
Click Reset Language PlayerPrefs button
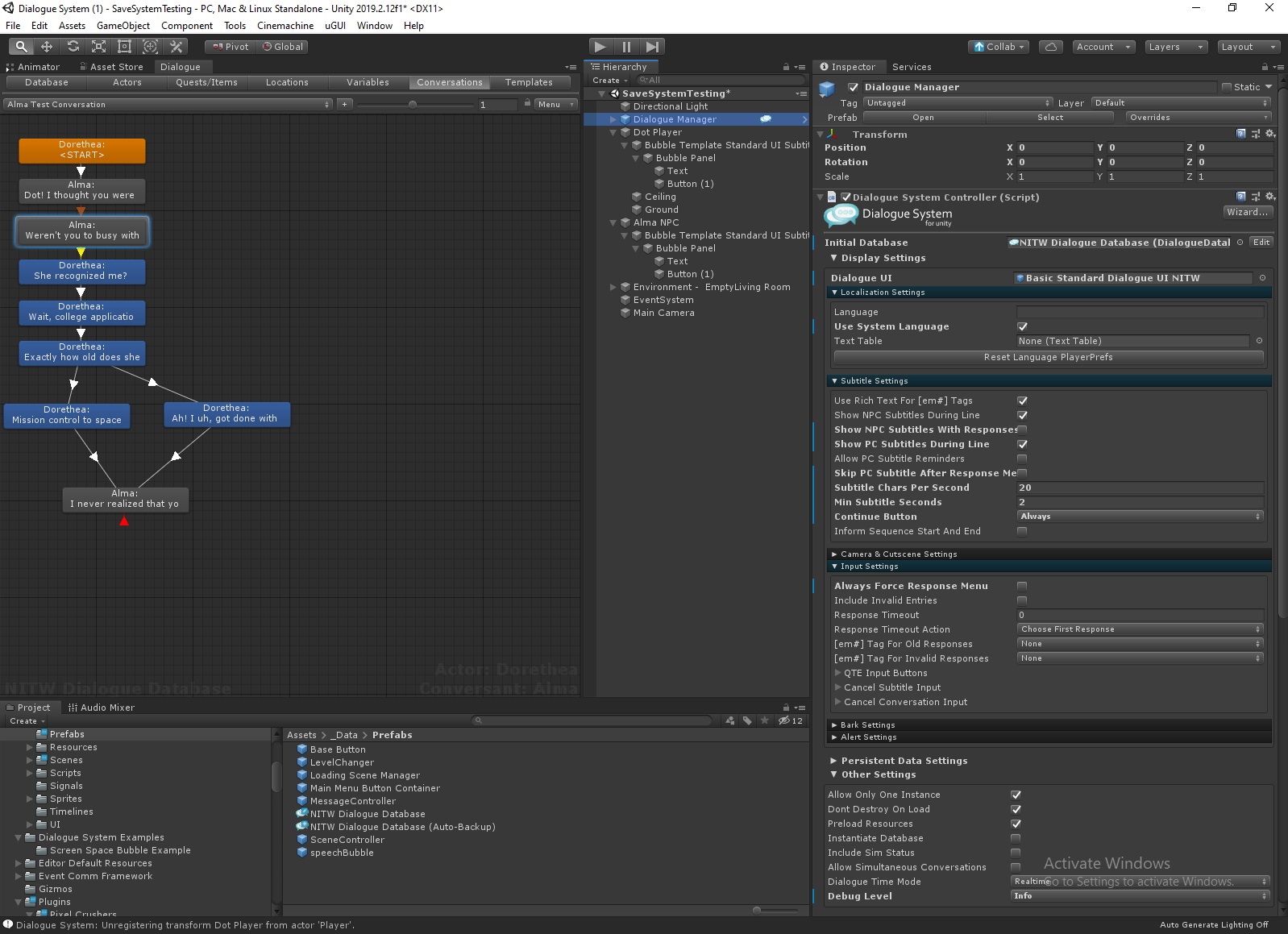coord(1048,357)
